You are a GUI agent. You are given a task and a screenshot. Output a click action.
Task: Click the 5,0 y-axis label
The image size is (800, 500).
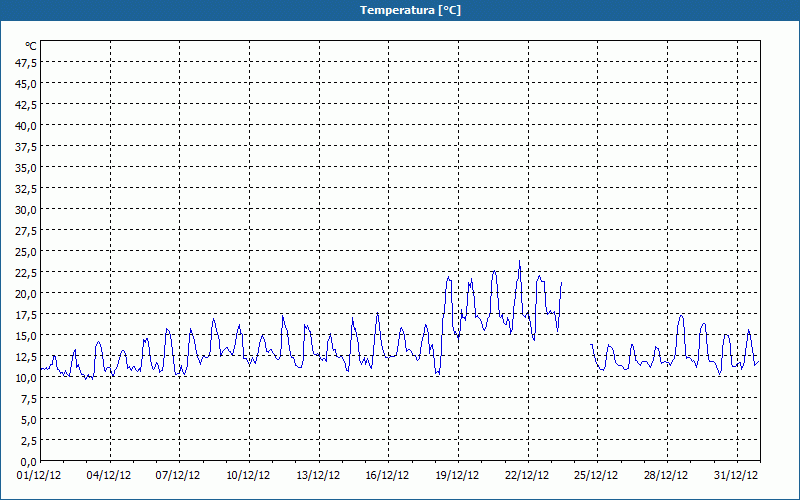[x=28, y=420]
